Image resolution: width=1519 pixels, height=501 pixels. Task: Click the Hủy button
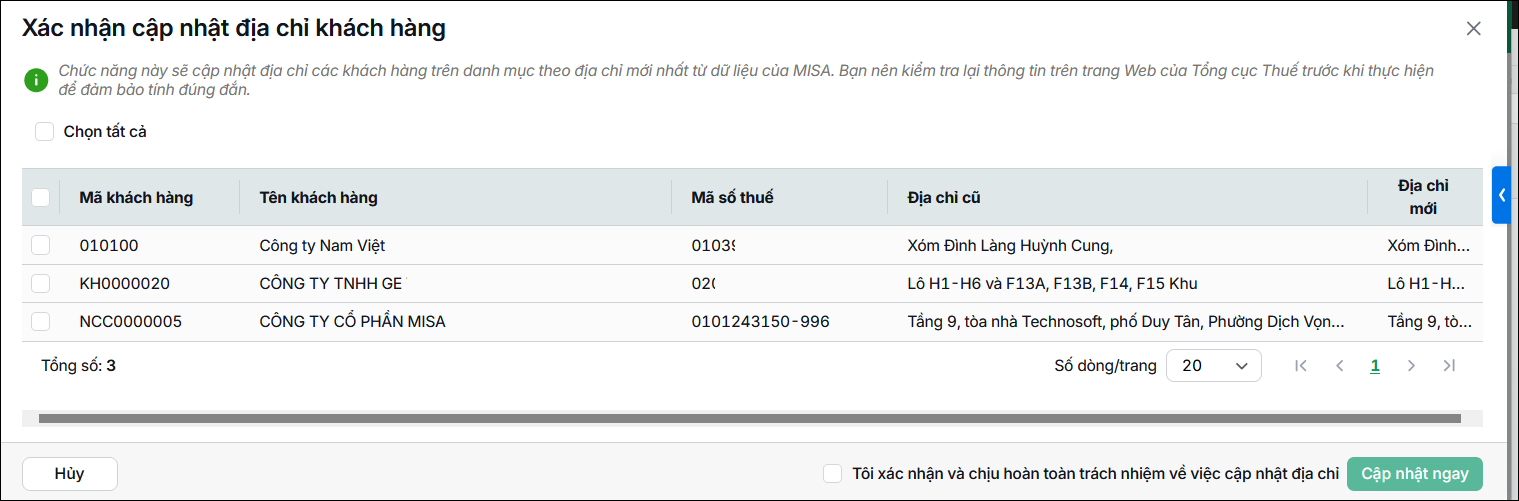(70, 474)
